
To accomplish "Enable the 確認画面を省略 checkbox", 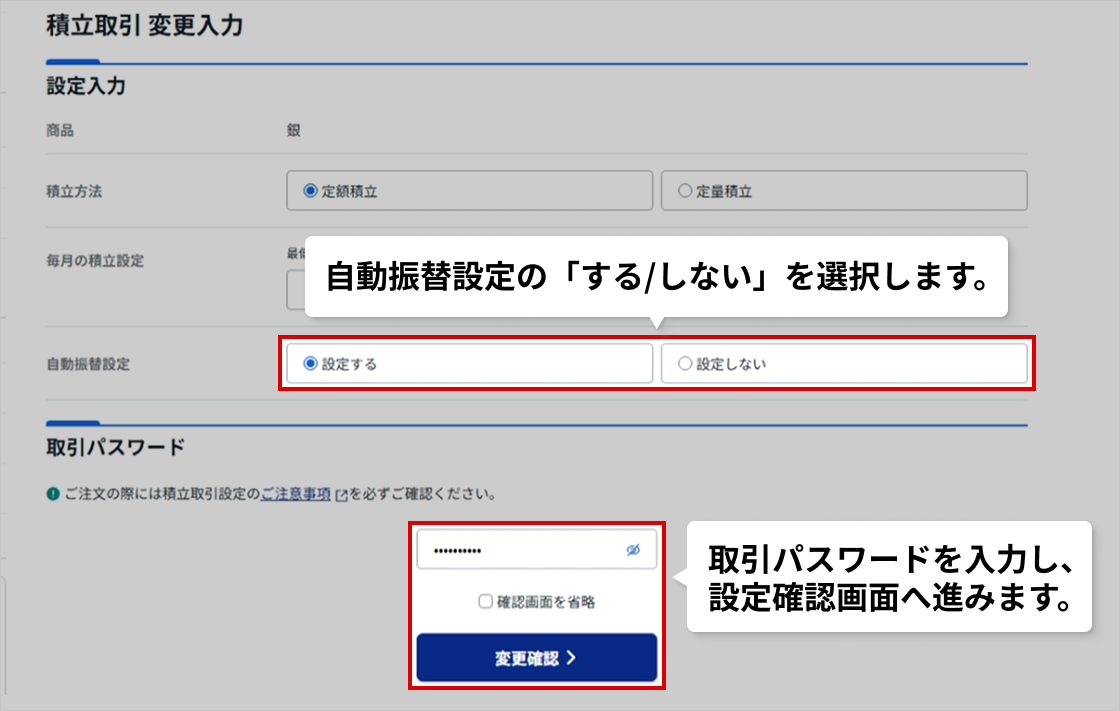I will [486, 602].
